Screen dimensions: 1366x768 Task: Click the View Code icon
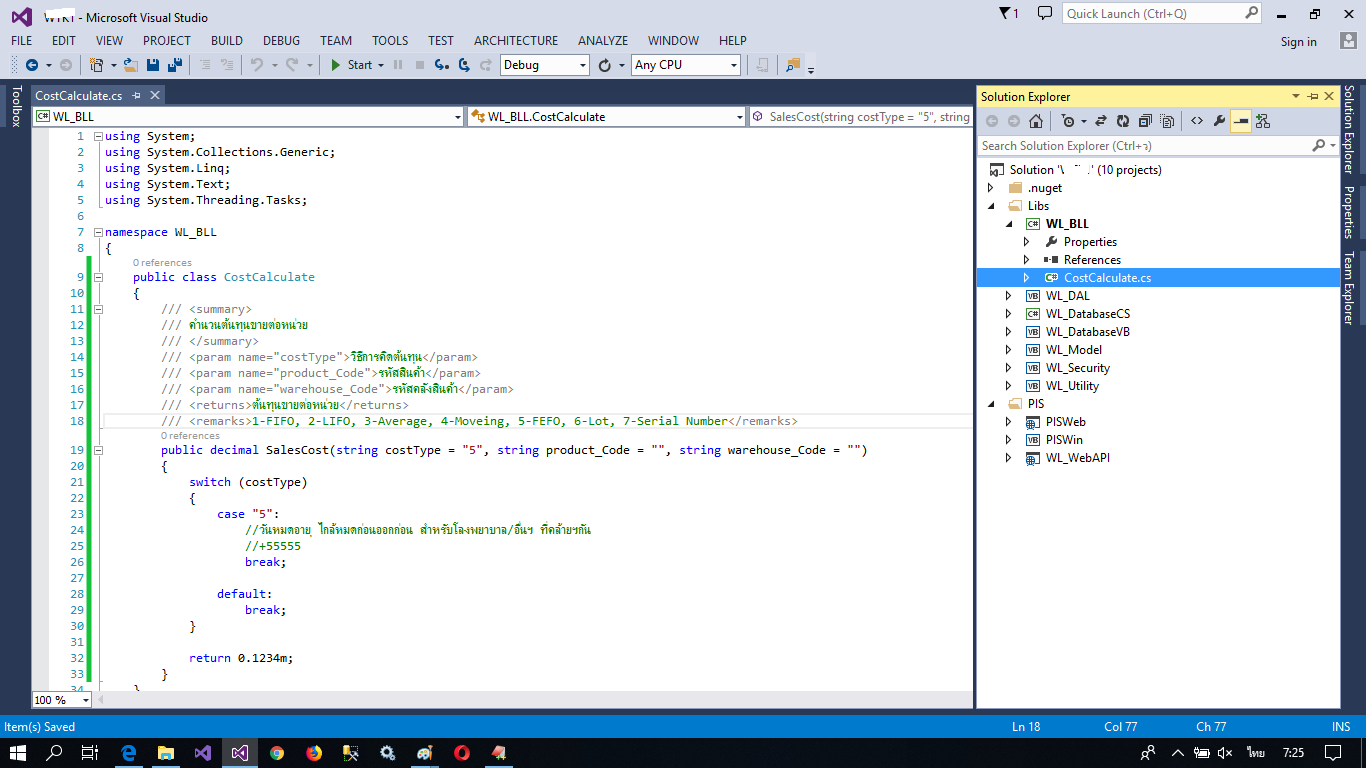pos(1196,121)
